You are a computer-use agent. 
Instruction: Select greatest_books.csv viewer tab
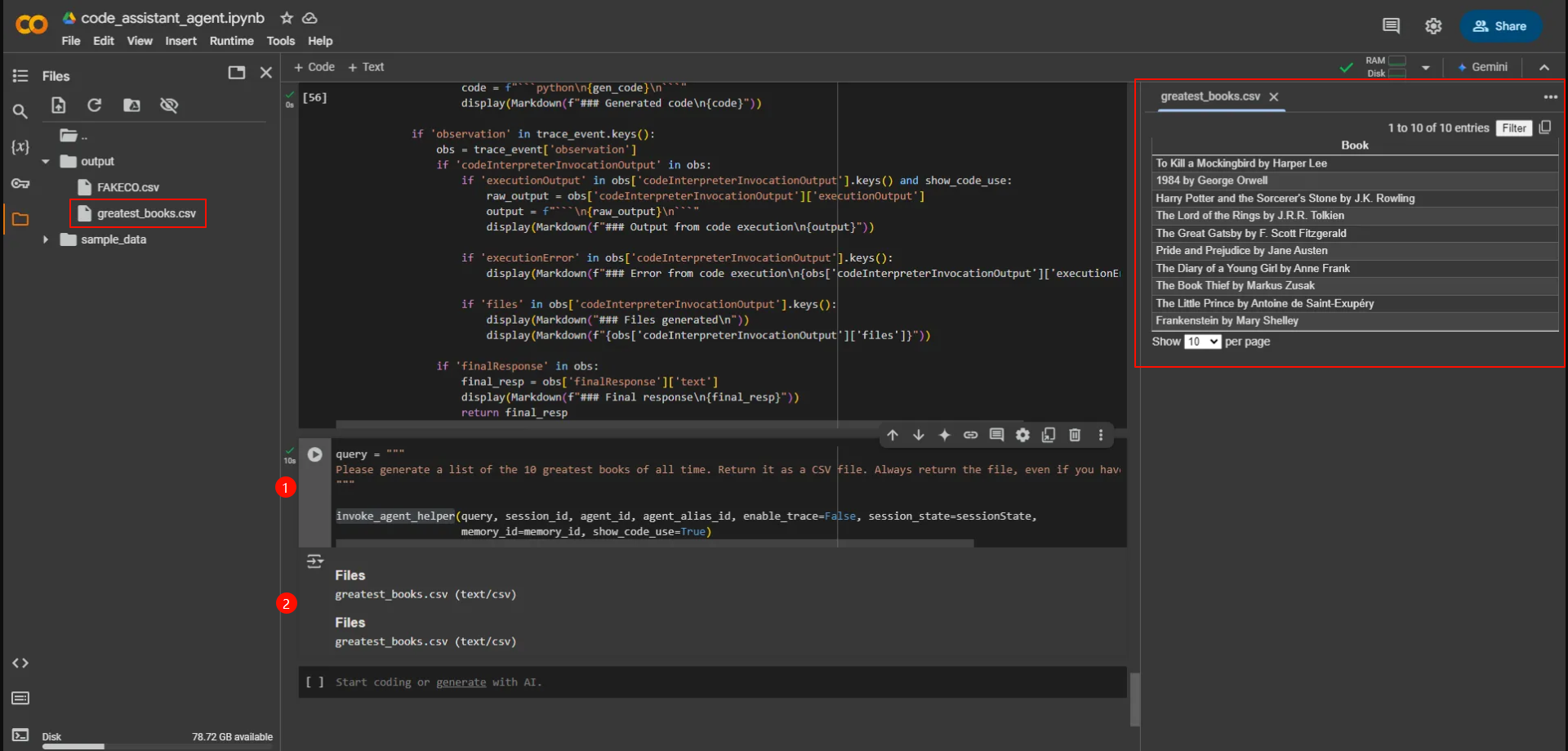(1210, 96)
